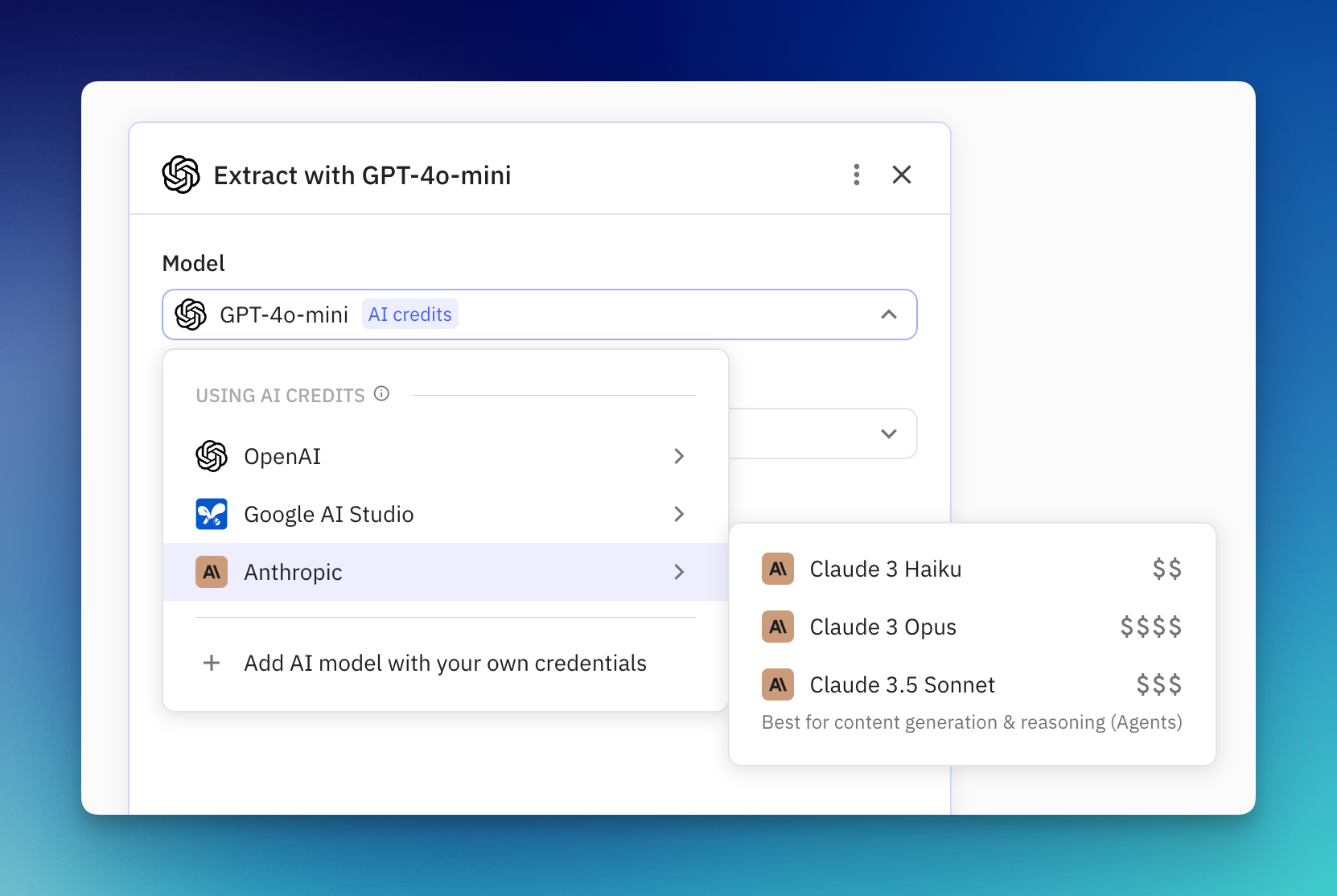
Task: Click the Google AI Studio logo icon
Action: tap(212, 514)
